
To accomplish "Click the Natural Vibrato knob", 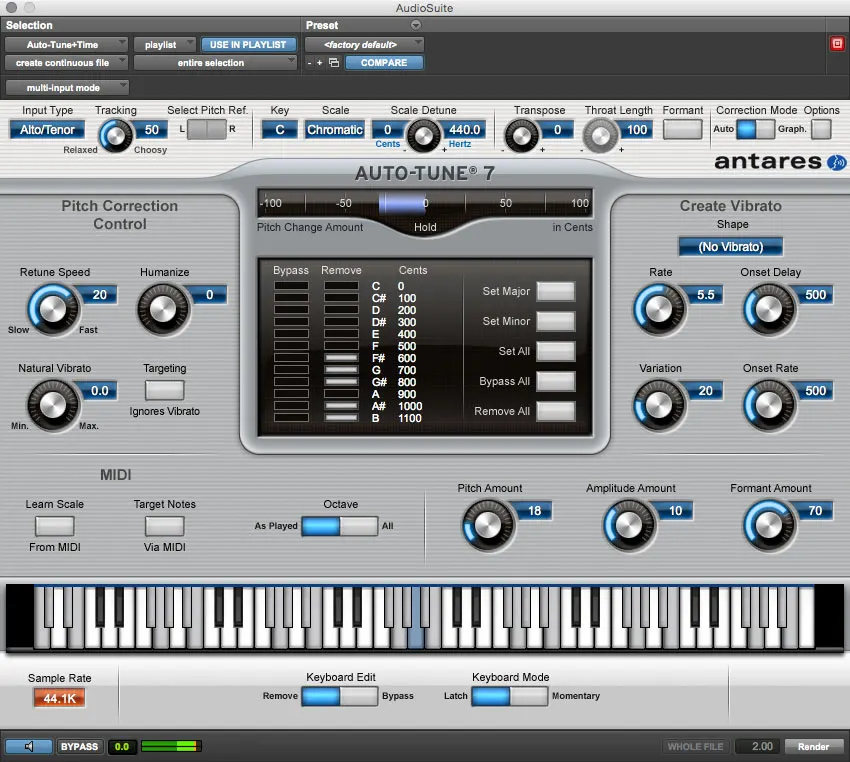I will click(53, 405).
